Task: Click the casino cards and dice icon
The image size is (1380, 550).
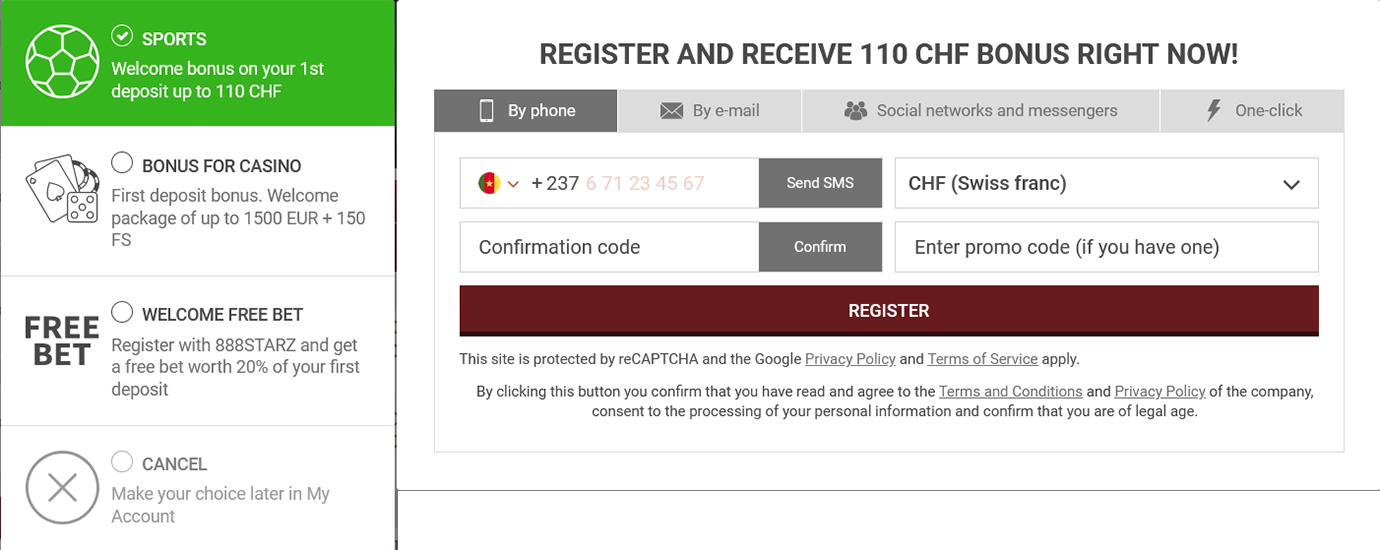Action: (x=62, y=190)
